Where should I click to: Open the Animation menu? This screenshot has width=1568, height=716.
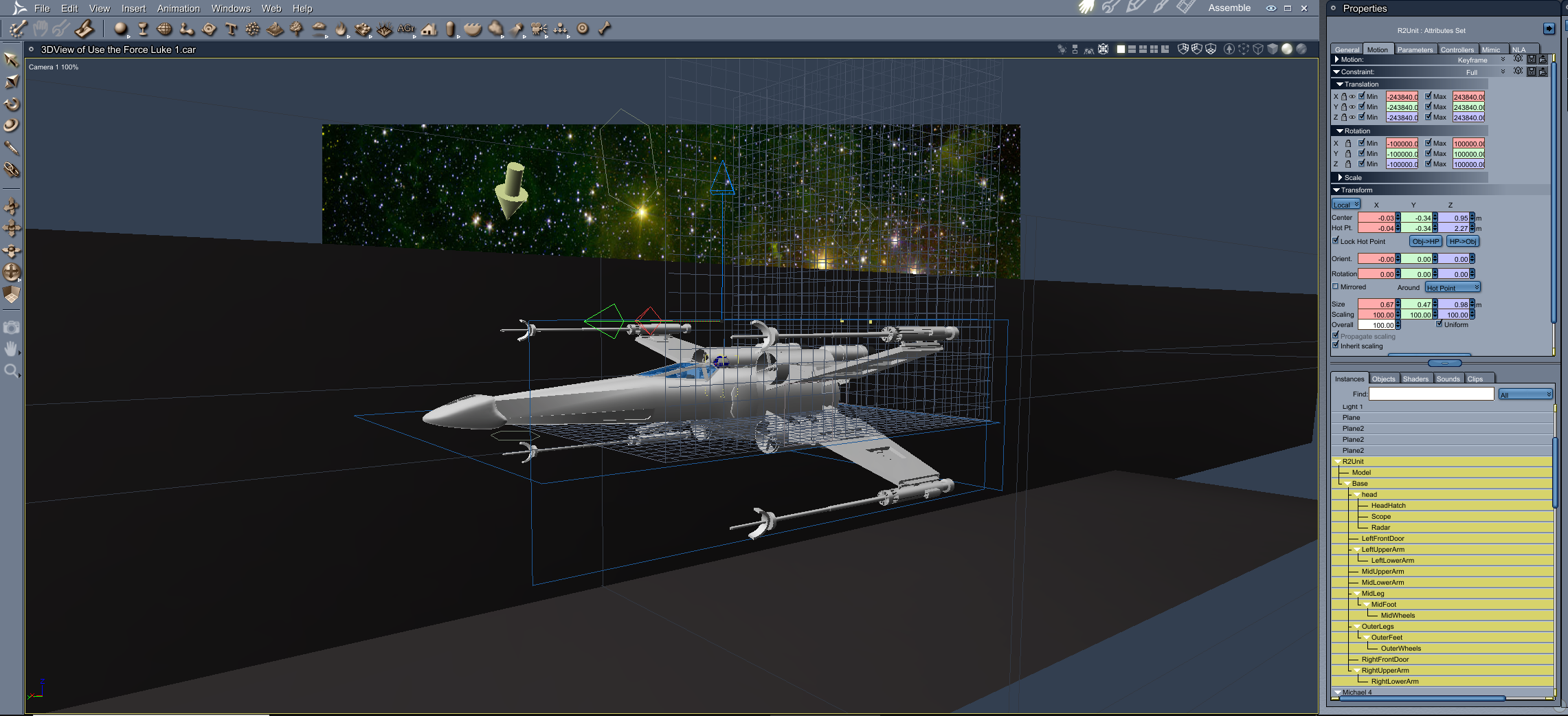179,8
